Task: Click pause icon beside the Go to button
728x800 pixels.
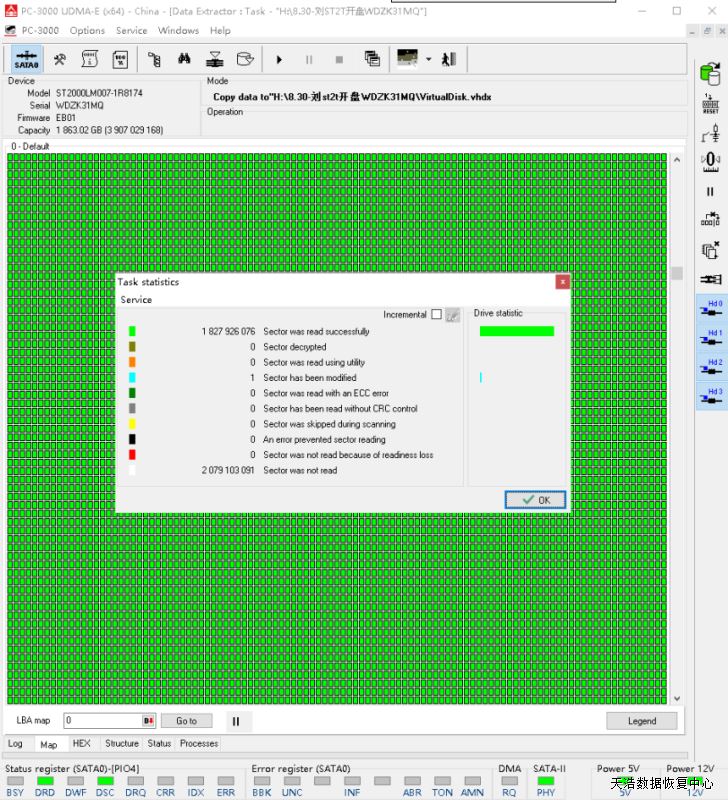Action: pos(236,721)
